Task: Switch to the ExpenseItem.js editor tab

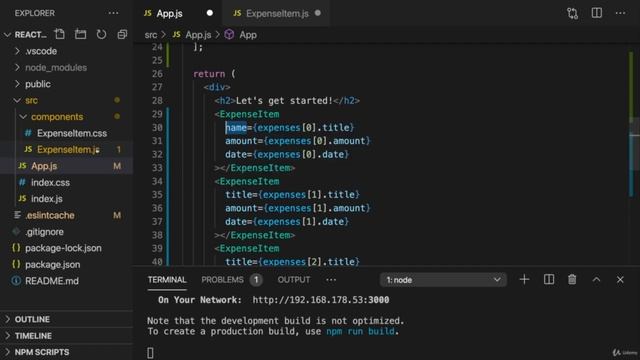Action: 277,13
